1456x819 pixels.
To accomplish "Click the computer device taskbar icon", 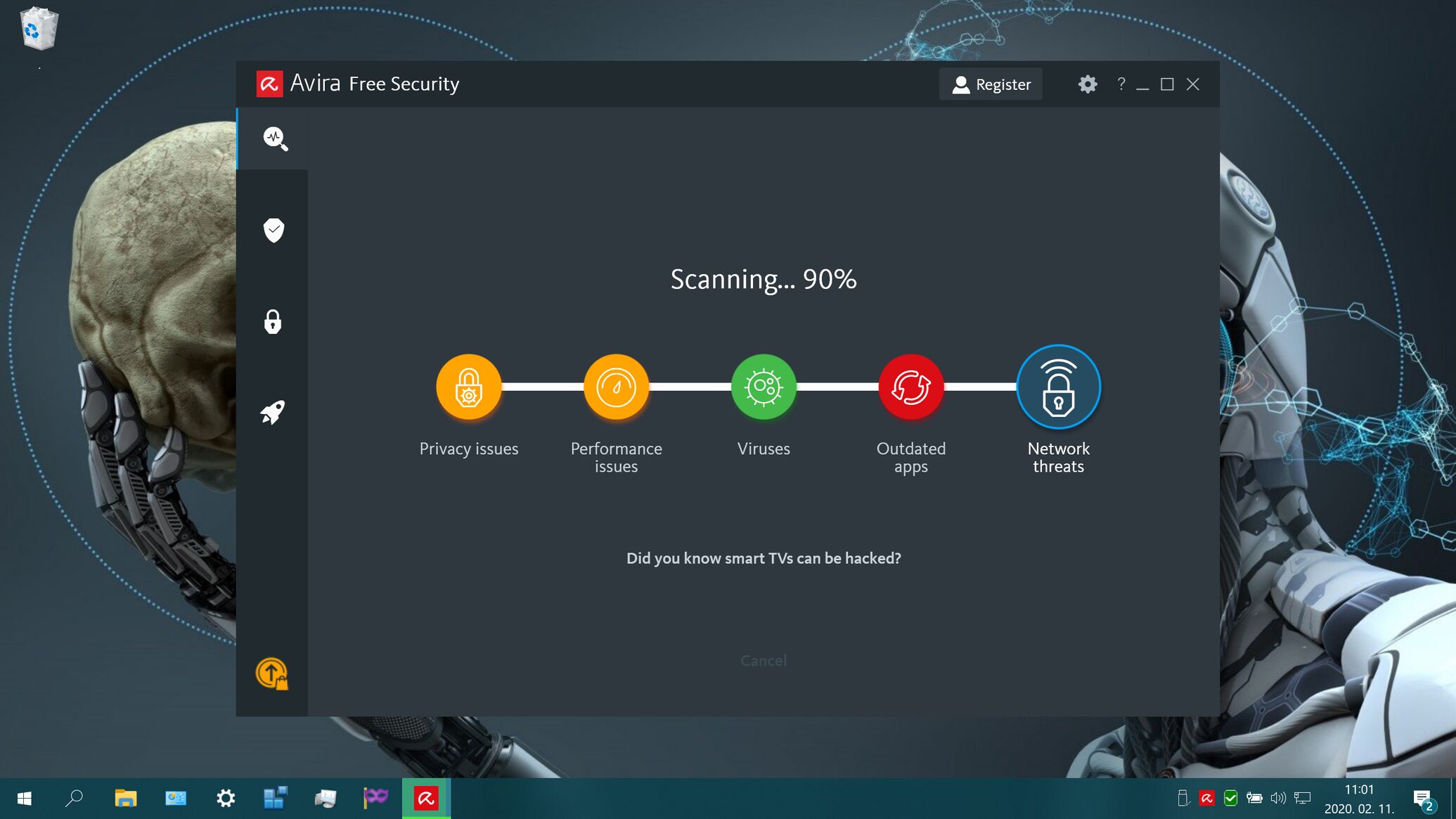I will pos(326,799).
